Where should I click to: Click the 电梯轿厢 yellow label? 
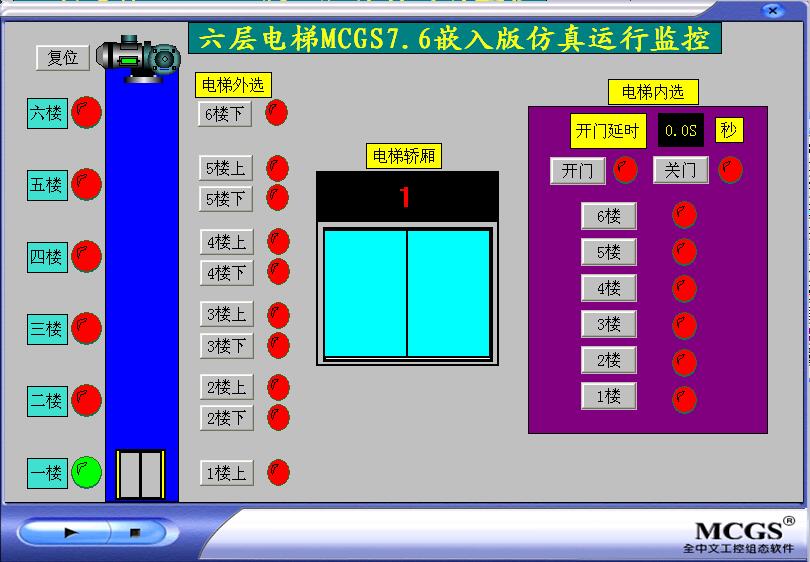tap(404, 156)
